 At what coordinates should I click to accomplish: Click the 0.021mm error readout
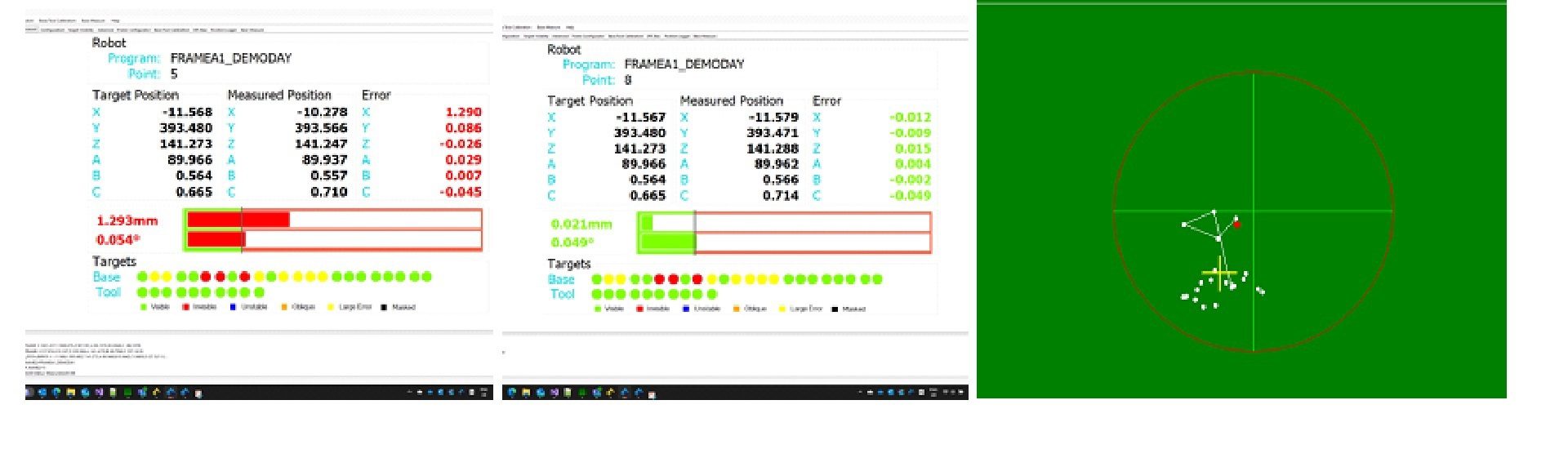[x=581, y=224]
